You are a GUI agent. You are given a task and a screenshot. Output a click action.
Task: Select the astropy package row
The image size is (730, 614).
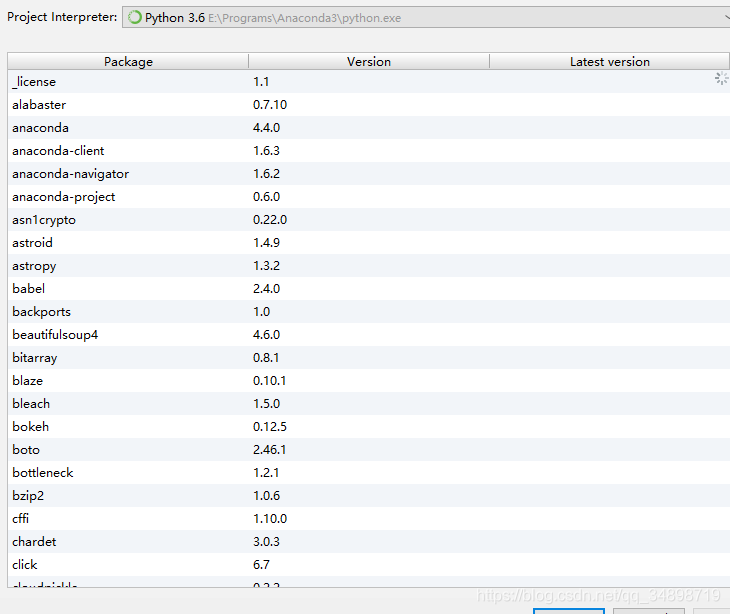click(x=369, y=266)
